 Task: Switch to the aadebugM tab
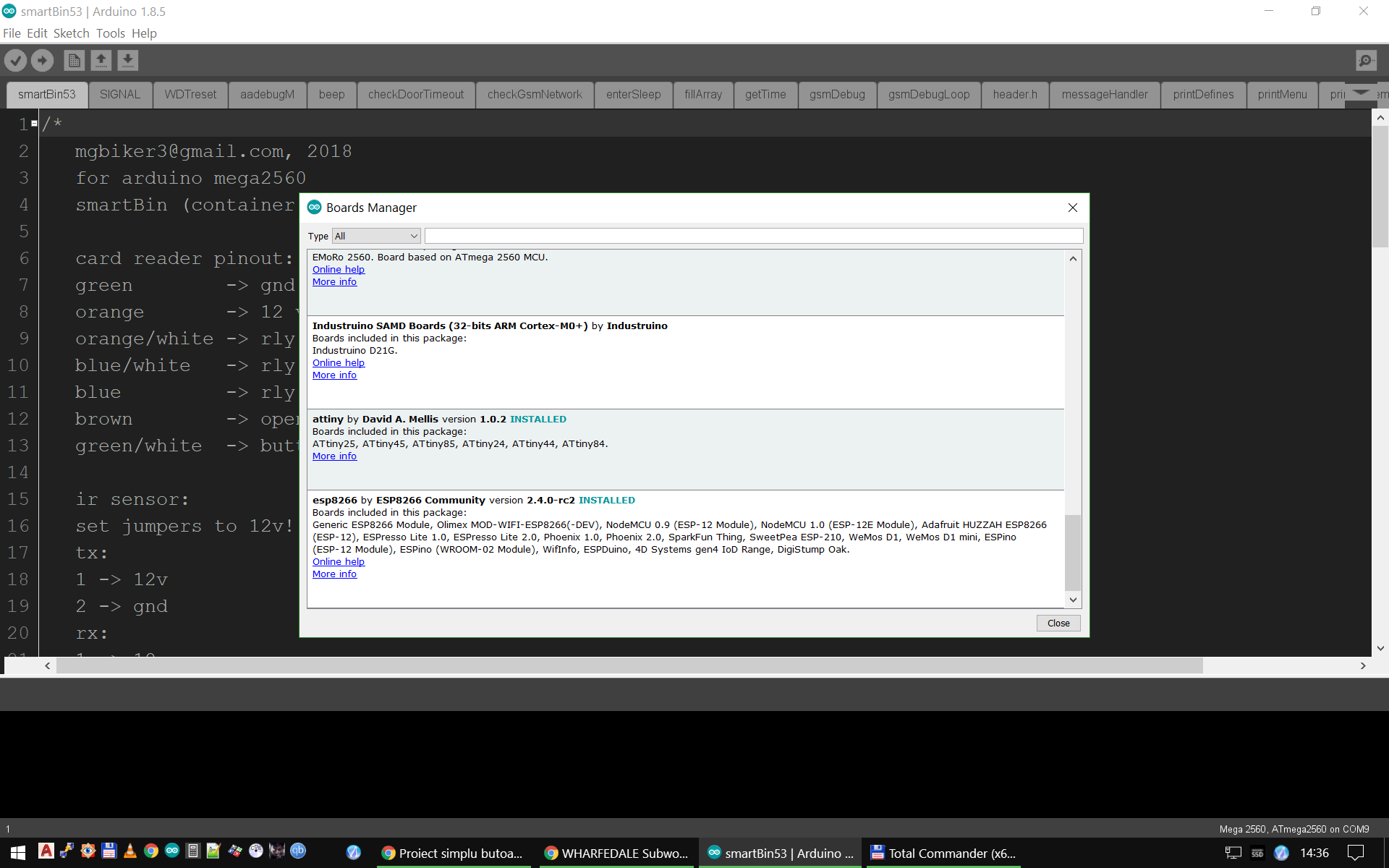(267, 95)
